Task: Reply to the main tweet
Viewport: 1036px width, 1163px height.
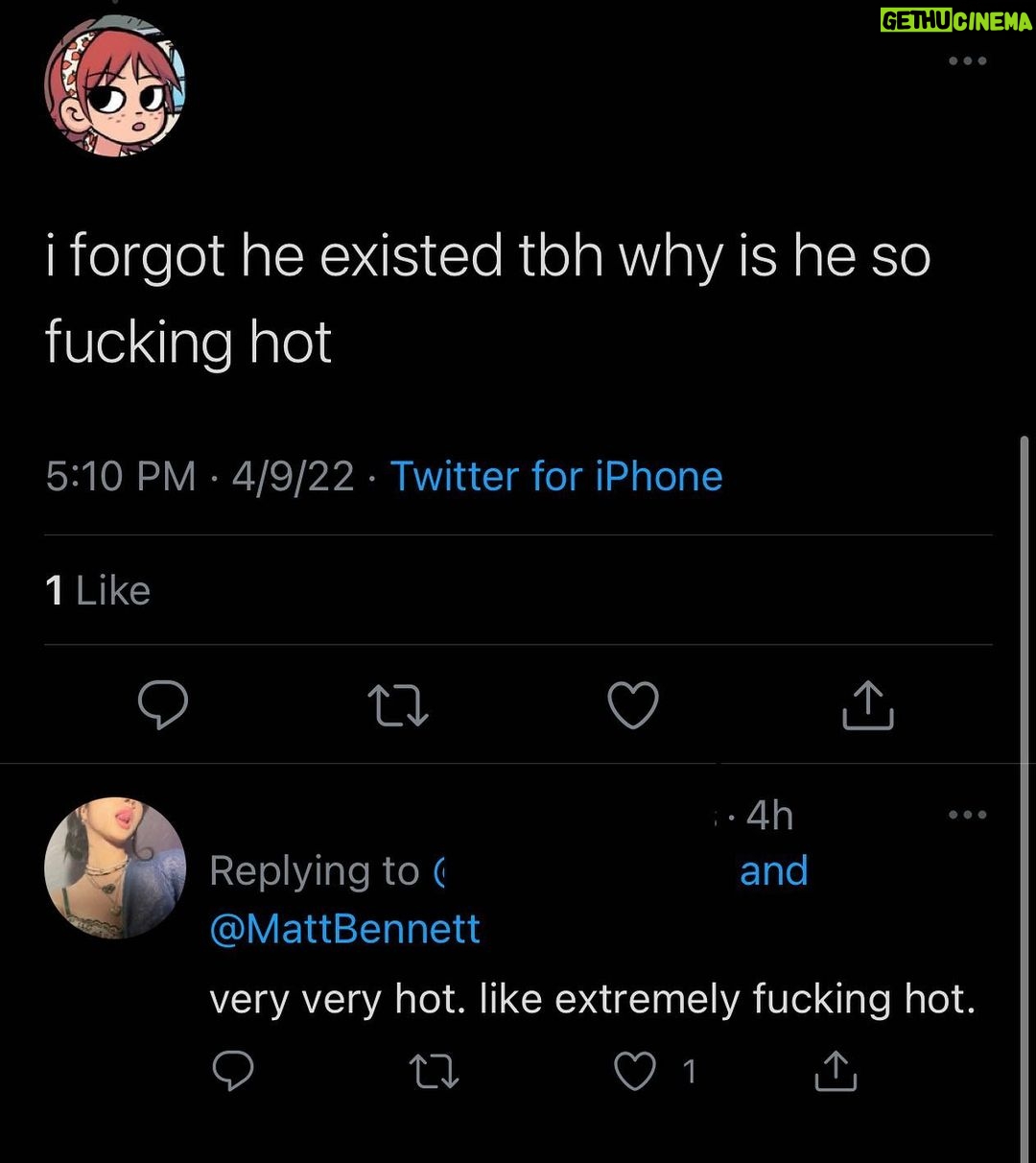Action: coord(163,706)
